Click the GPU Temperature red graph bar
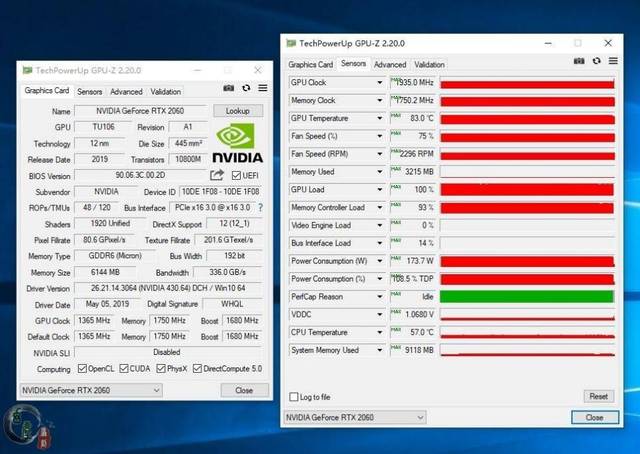Viewport: 640px width, 454px height. coord(527,119)
